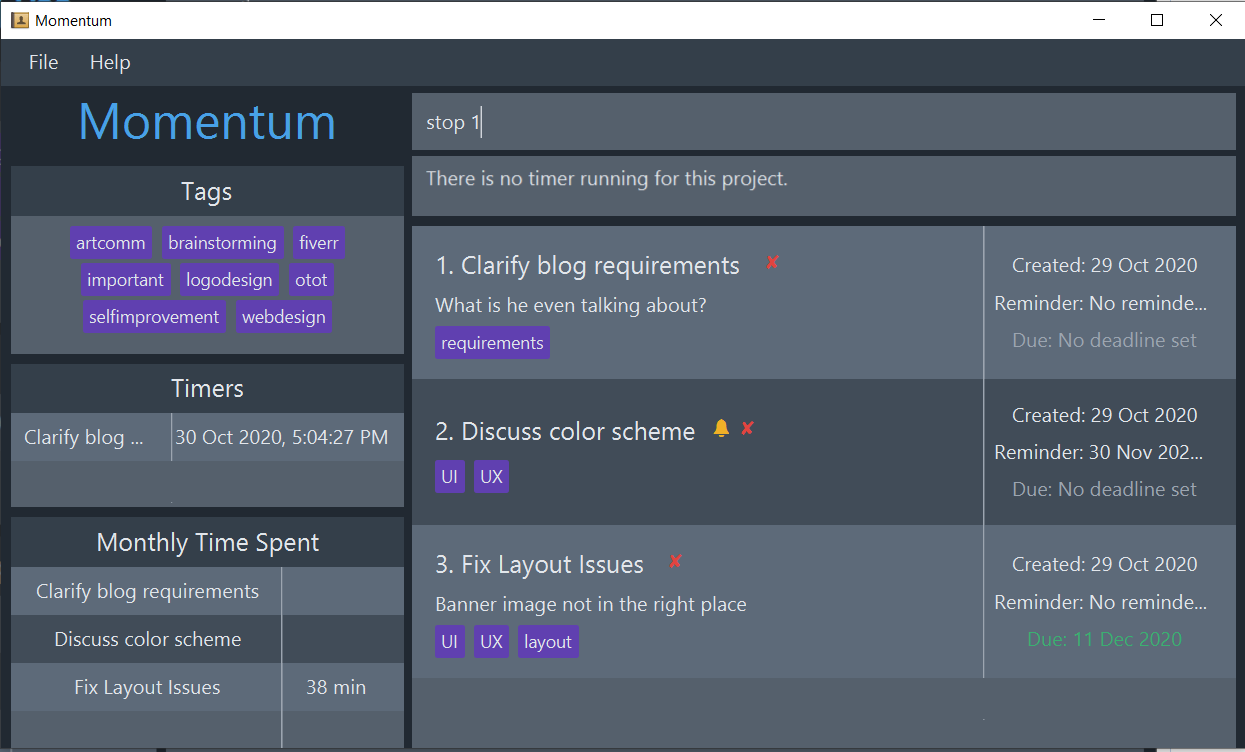Click the UX tag on Fix Layout Issues
The width and height of the screenshot is (1245, 752).
(491, 642)
